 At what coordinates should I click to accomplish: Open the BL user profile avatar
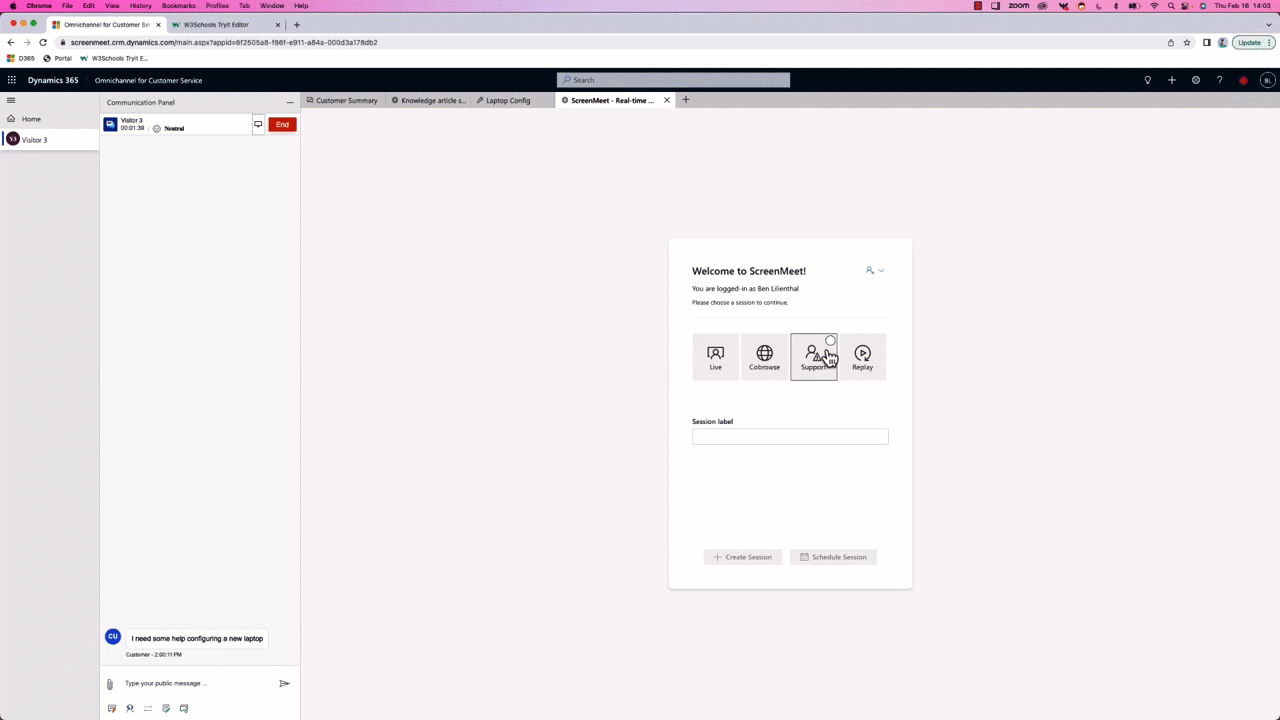coord(1267,80)
